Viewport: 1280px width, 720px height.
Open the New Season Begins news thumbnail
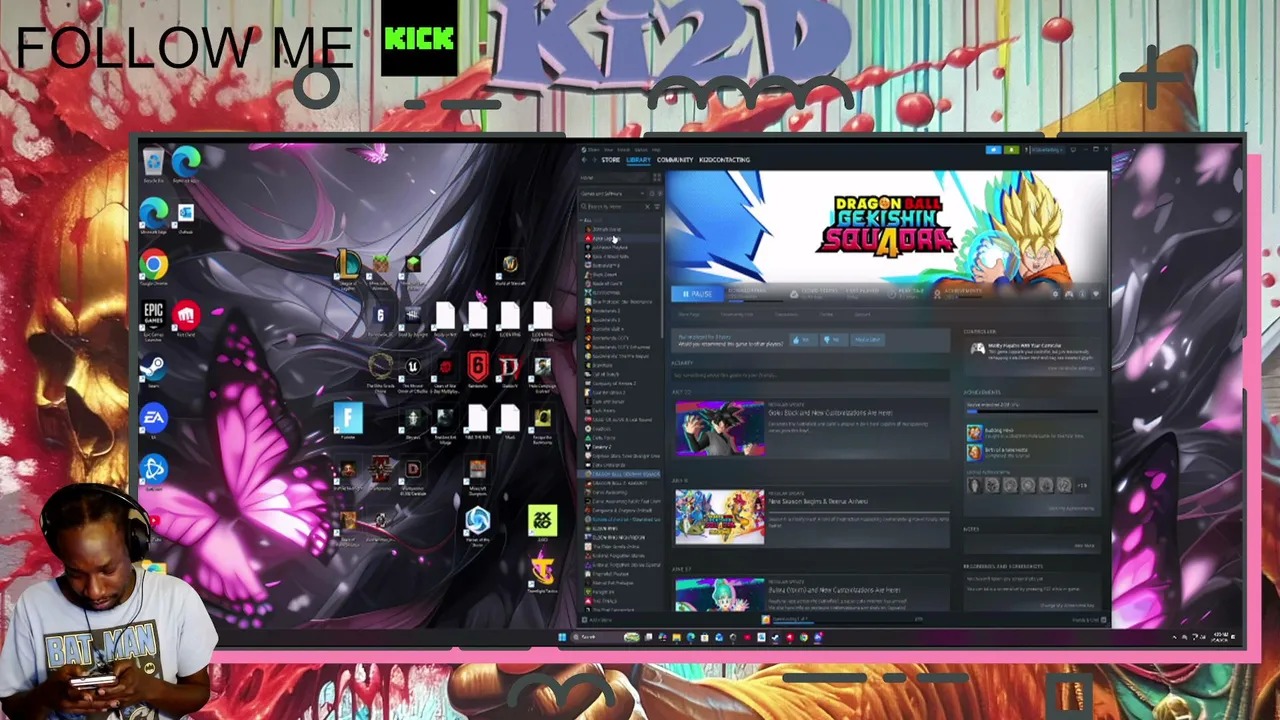click(720, 516)
